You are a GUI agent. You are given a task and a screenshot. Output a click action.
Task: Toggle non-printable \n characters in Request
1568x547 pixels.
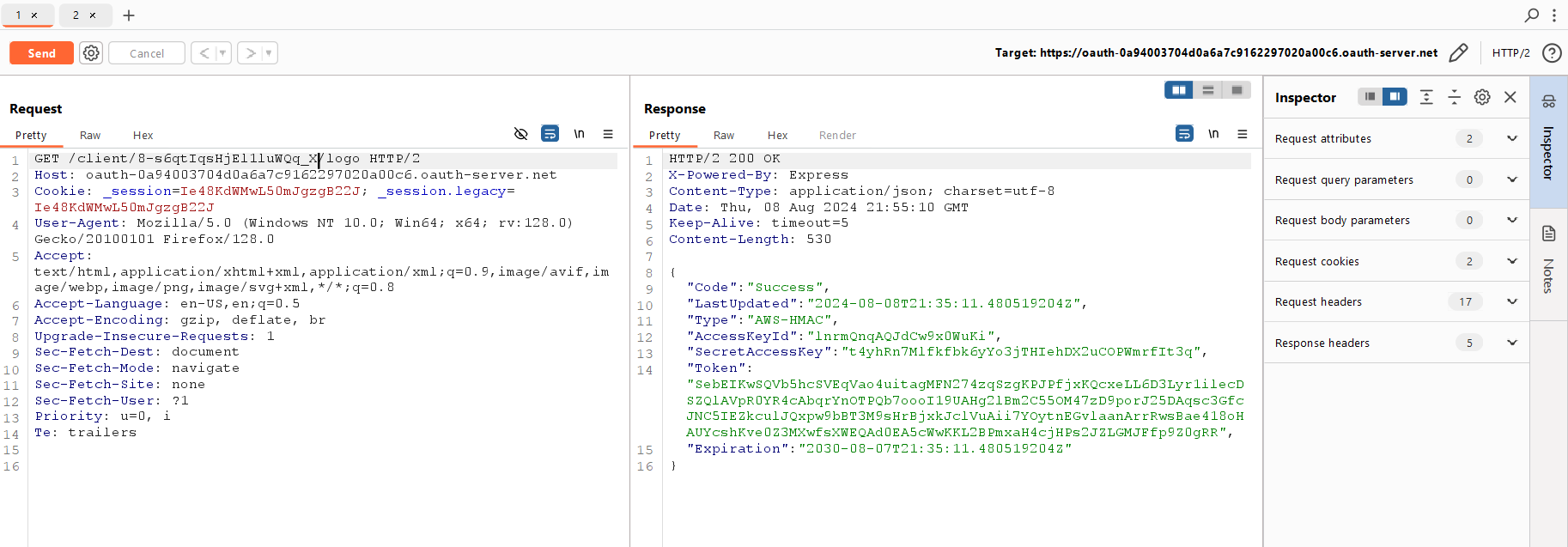pos(580,134)
